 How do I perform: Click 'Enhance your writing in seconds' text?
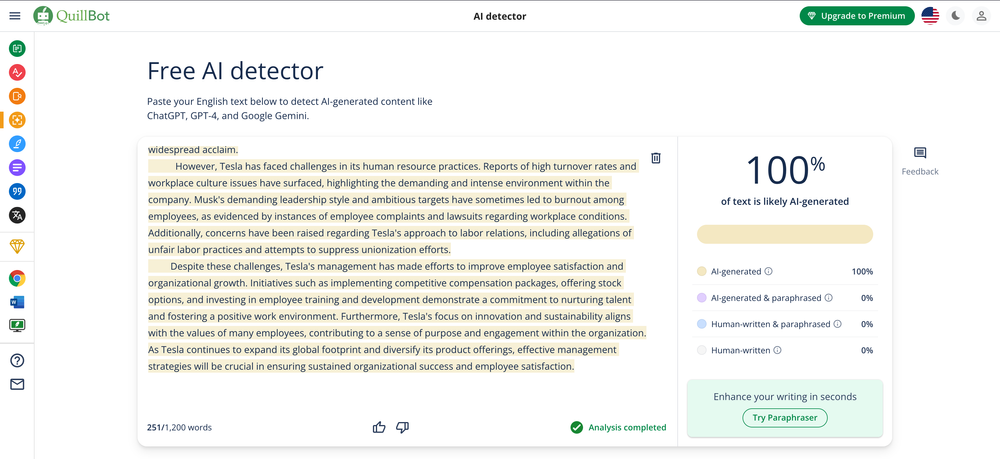tap(785, 397)
